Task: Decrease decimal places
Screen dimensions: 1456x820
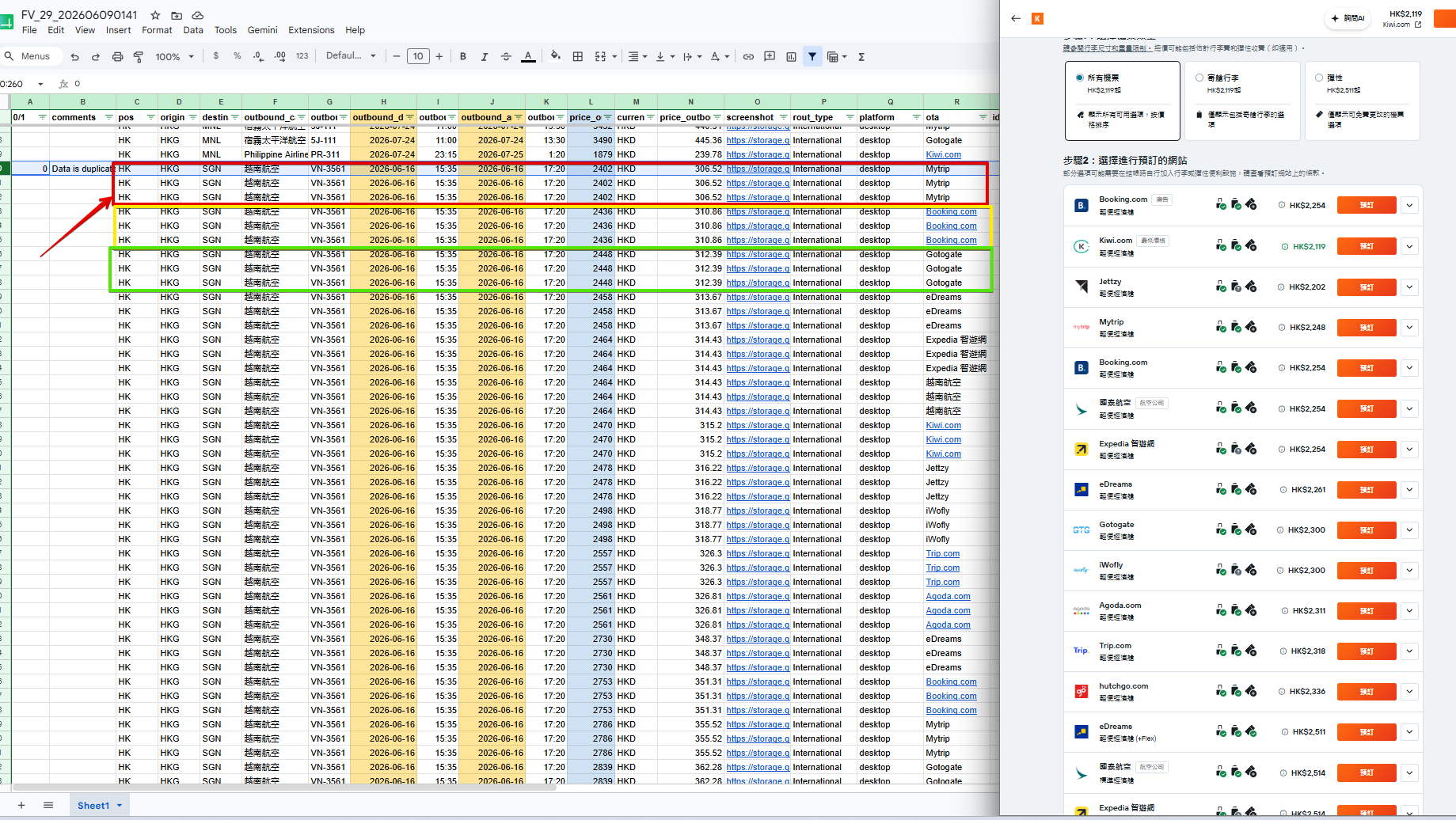Action: (x=258, y=56)
